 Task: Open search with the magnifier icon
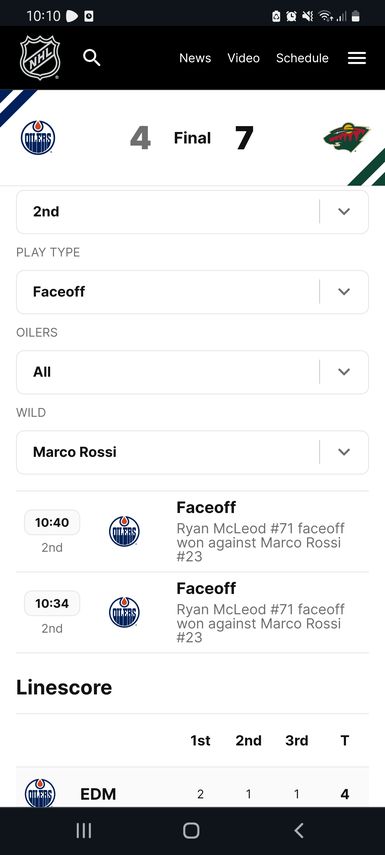click(92, 58)
